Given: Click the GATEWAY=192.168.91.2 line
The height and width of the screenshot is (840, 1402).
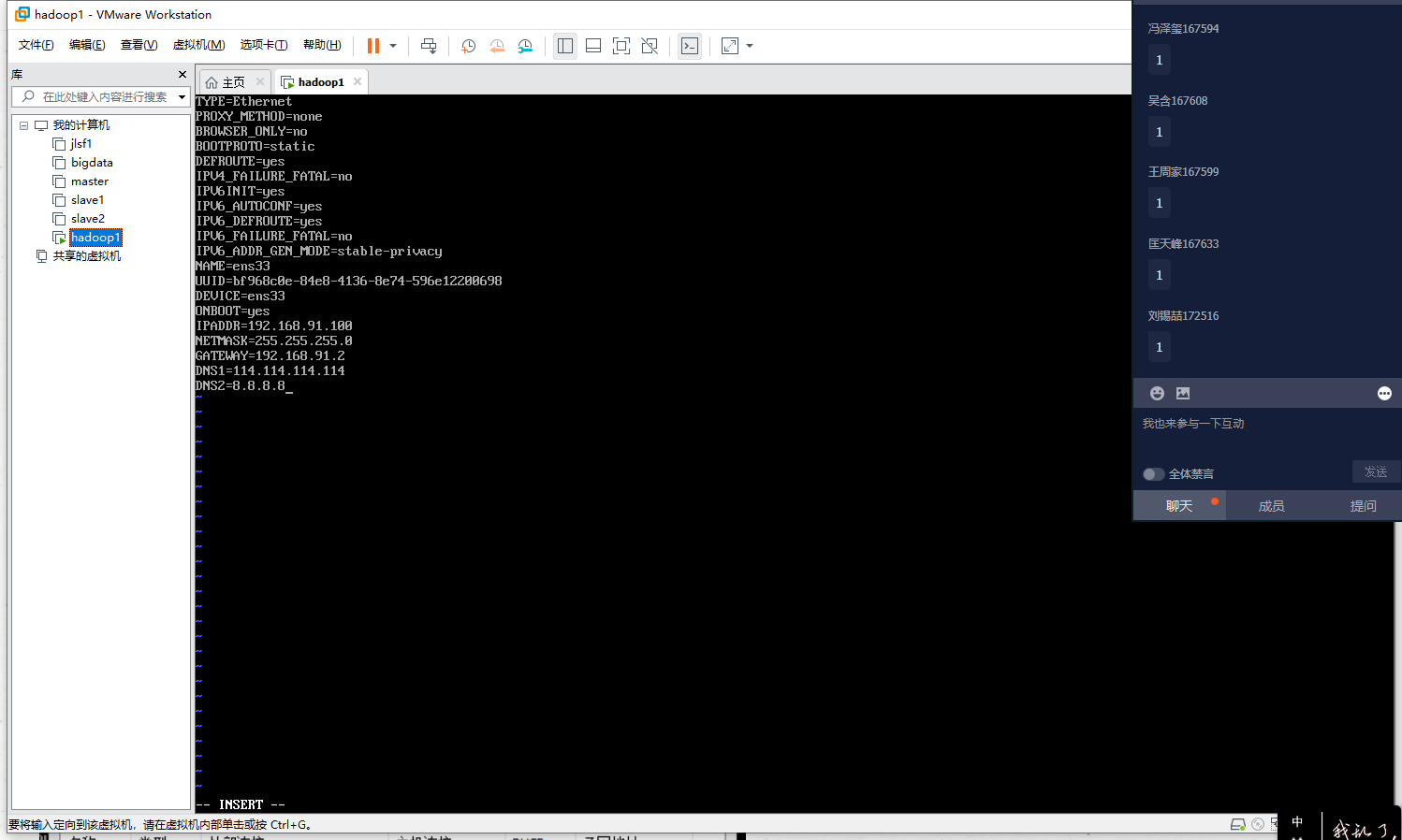Looking at the screenshot, I should (x=270, y=356).
